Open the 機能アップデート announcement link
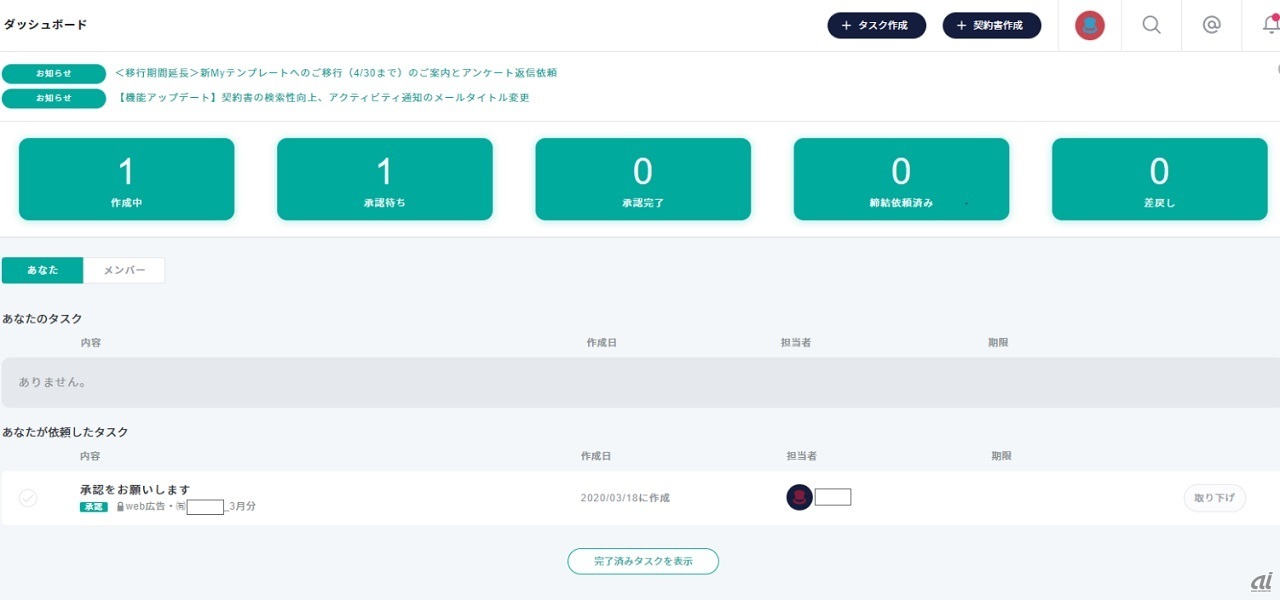Screen dimensions: 1280x600 tap(323, 98)
